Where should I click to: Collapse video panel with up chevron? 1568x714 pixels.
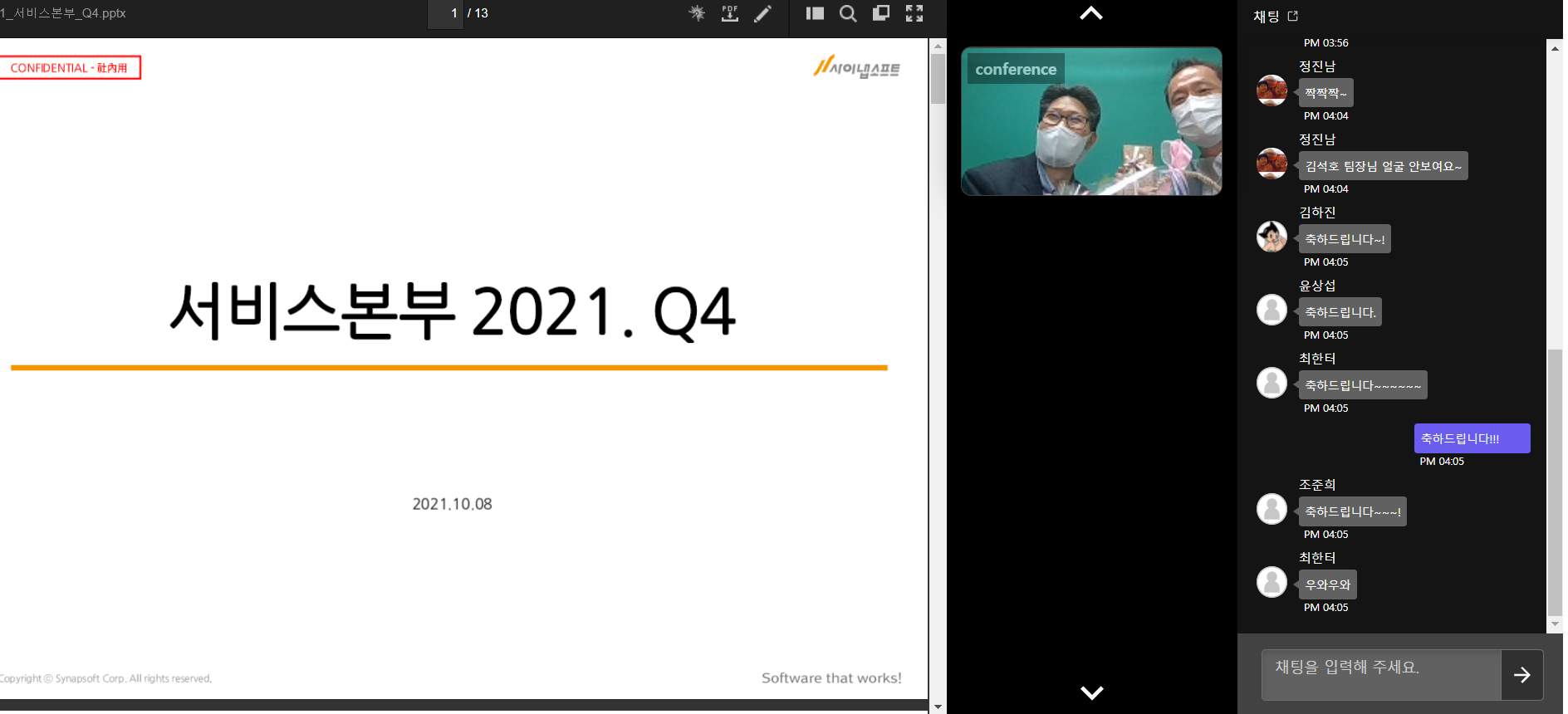[x=1091, y=13]
